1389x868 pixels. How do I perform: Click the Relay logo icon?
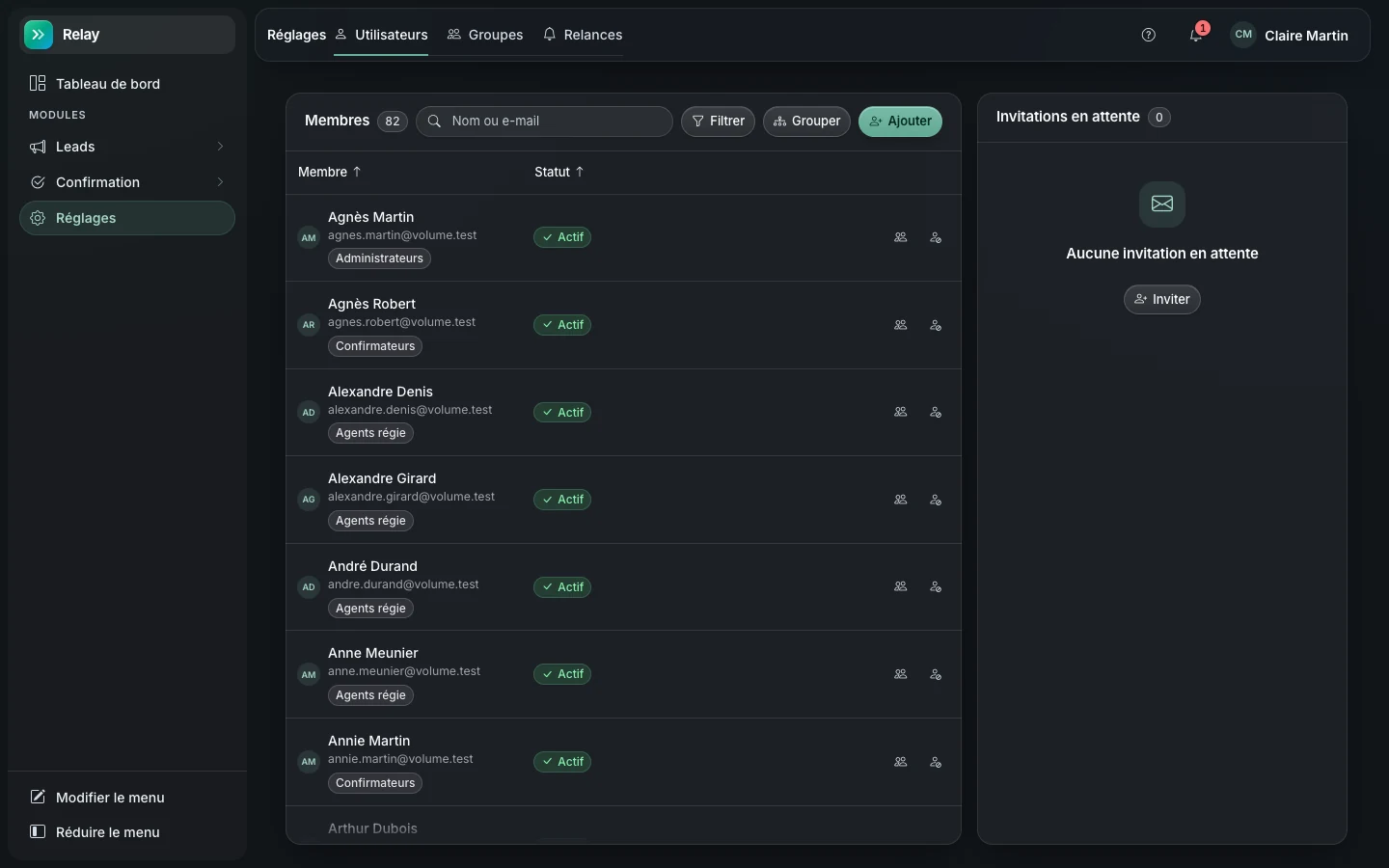(x=39, y=35)
